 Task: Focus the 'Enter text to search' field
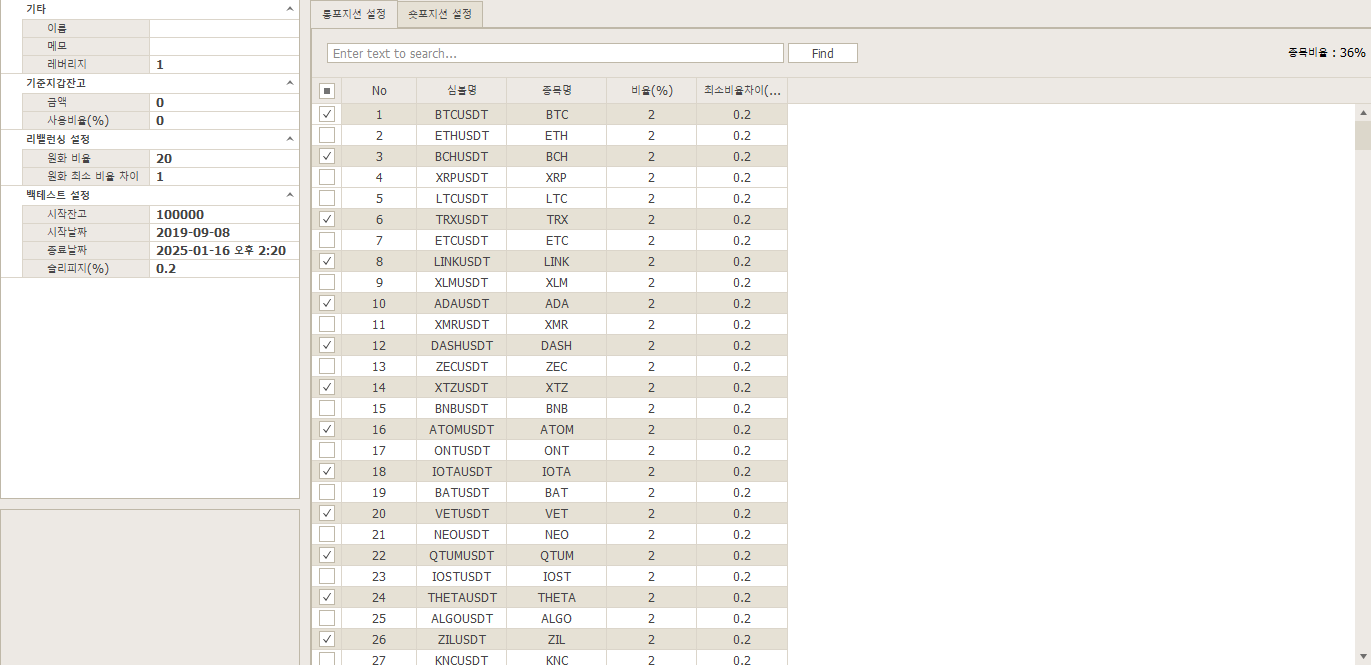pyautogui.click(x=555, y=53)
